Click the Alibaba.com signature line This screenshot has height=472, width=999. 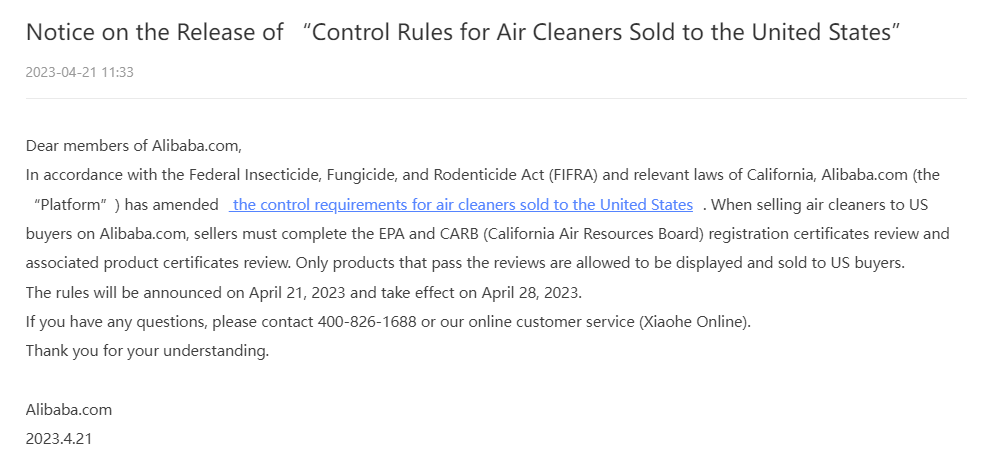69,409
